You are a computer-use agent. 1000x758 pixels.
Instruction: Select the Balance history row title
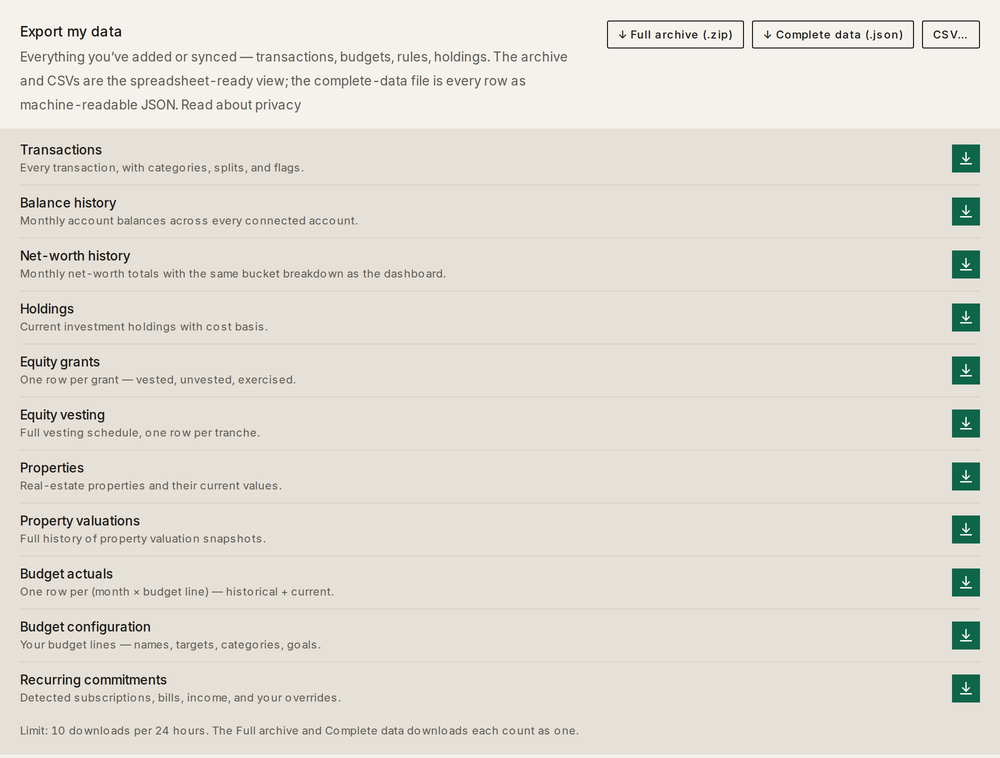click(68, 203)
